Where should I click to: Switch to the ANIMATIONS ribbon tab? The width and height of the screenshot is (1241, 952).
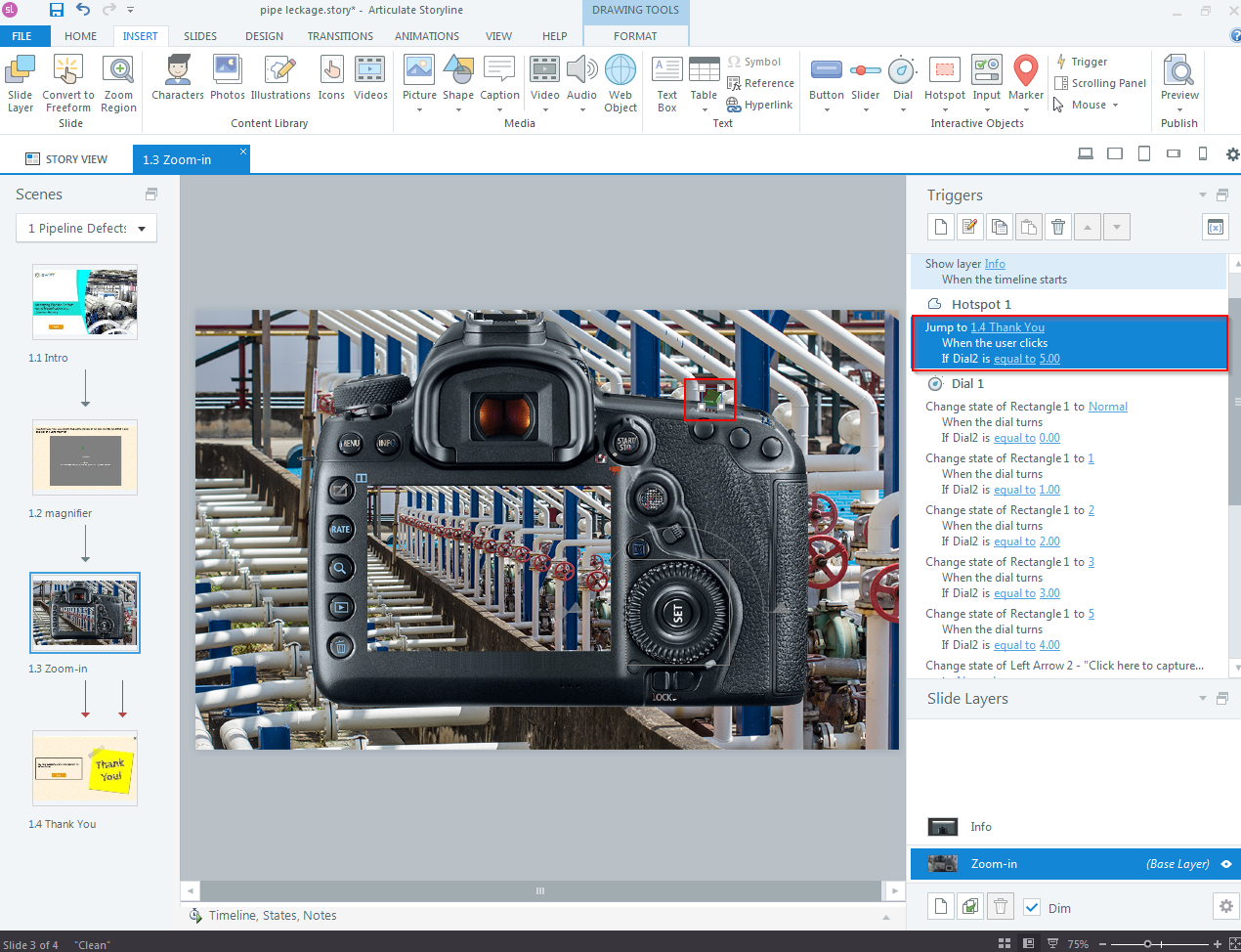[x=427, y=36]
